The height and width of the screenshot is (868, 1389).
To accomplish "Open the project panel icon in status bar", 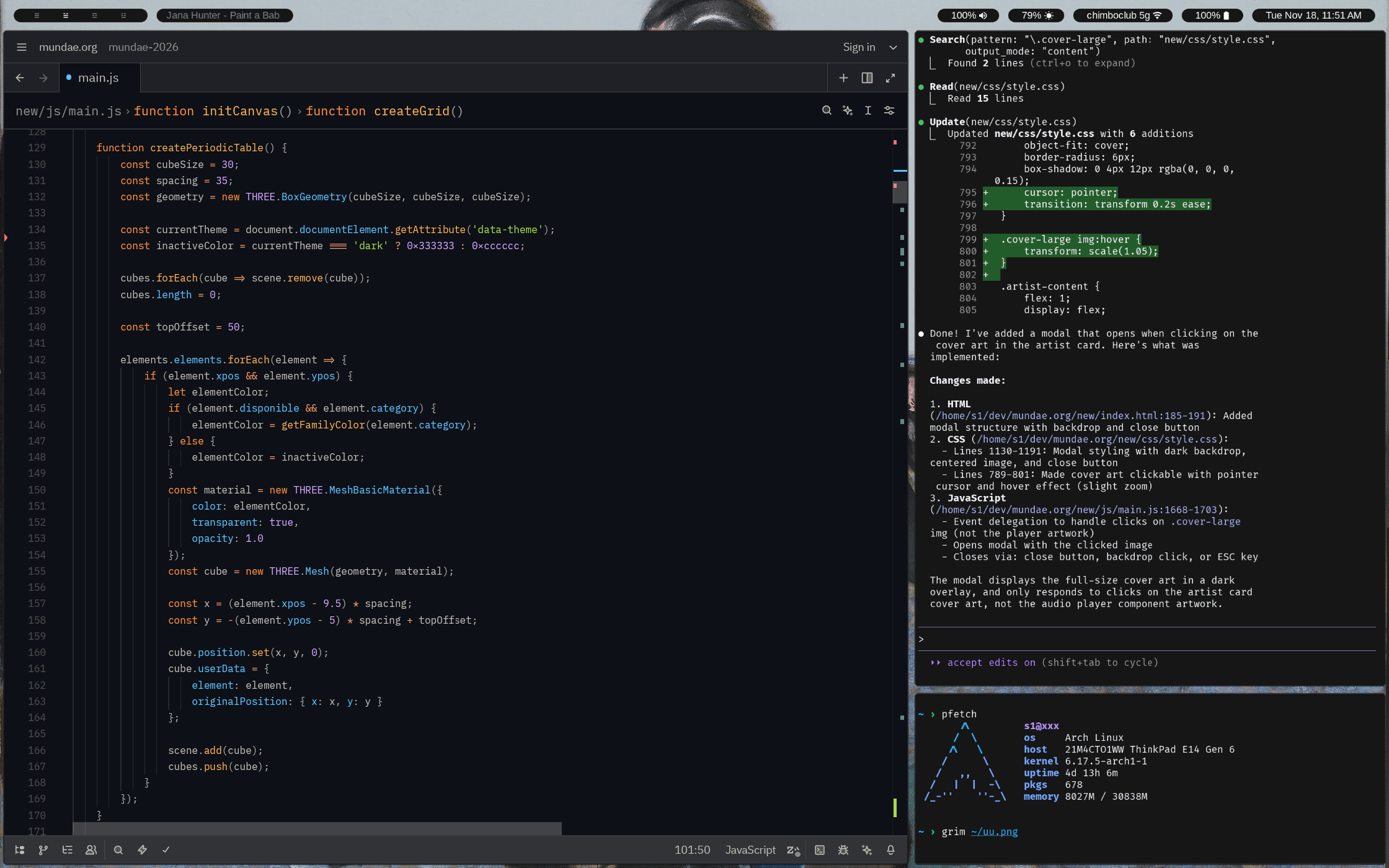I will (20, 850).
